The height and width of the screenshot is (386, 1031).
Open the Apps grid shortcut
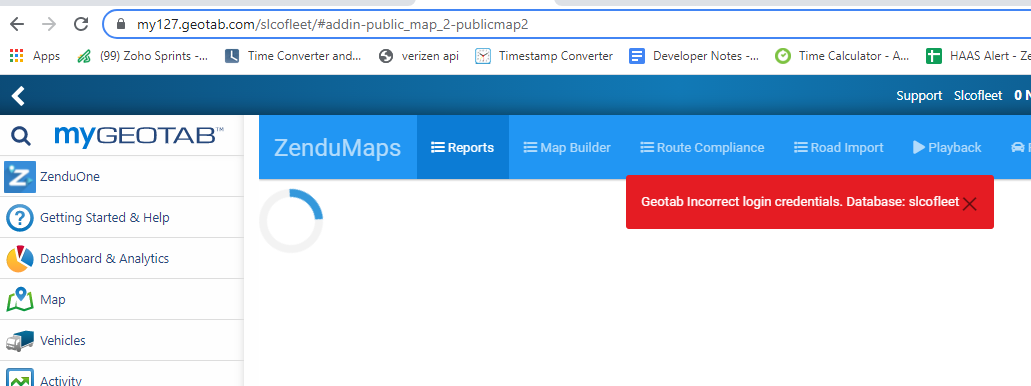[34, 56]
